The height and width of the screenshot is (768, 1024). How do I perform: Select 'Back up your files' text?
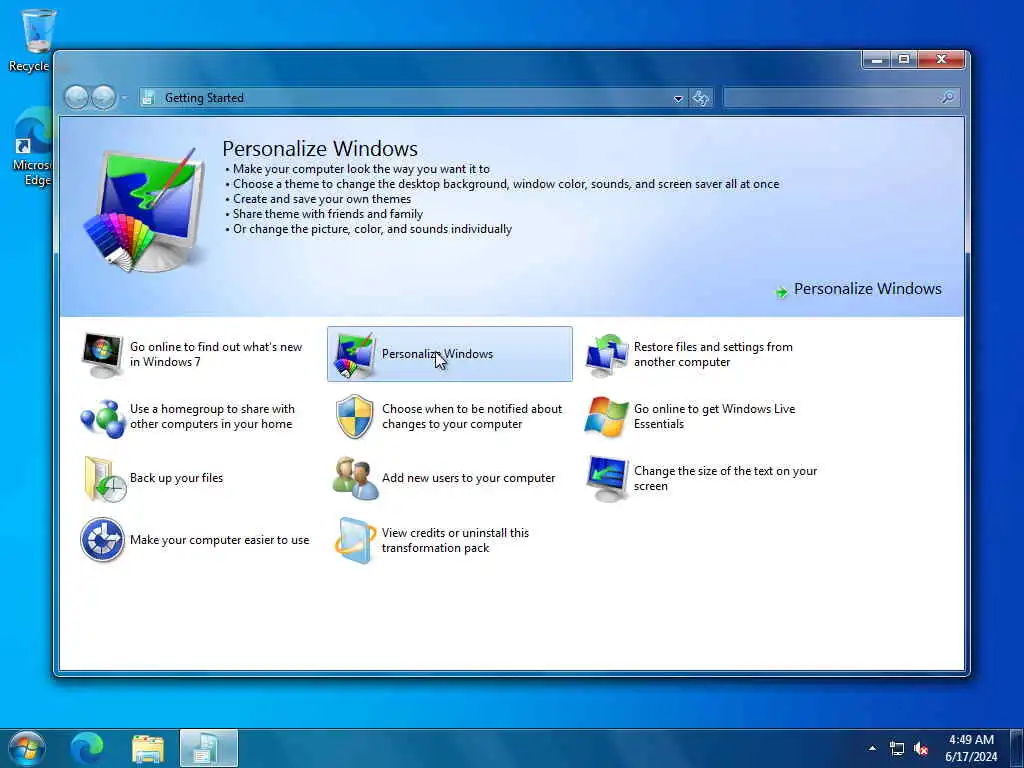(176, 478)
